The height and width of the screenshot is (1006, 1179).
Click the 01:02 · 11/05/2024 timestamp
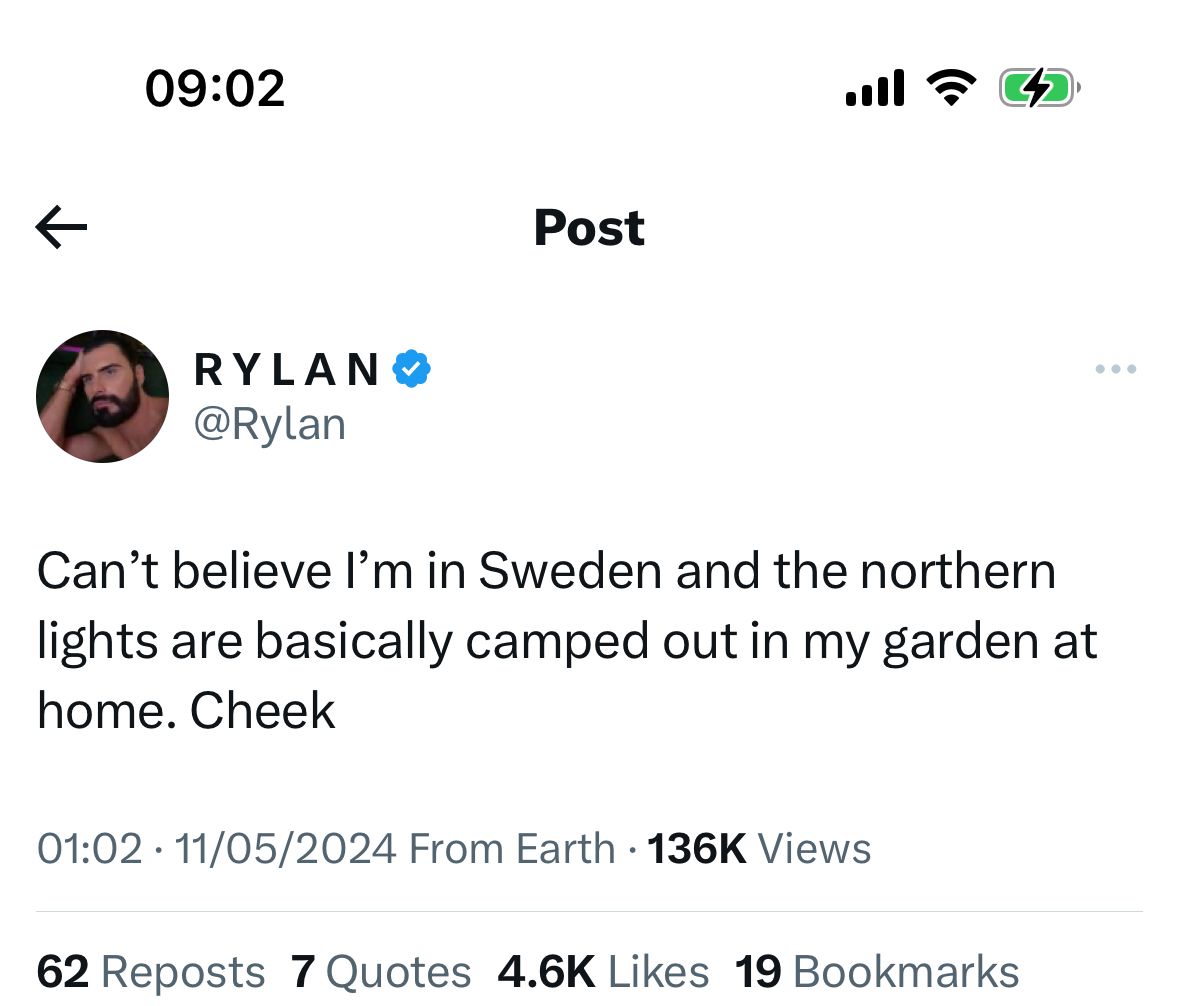coord(217,849)
